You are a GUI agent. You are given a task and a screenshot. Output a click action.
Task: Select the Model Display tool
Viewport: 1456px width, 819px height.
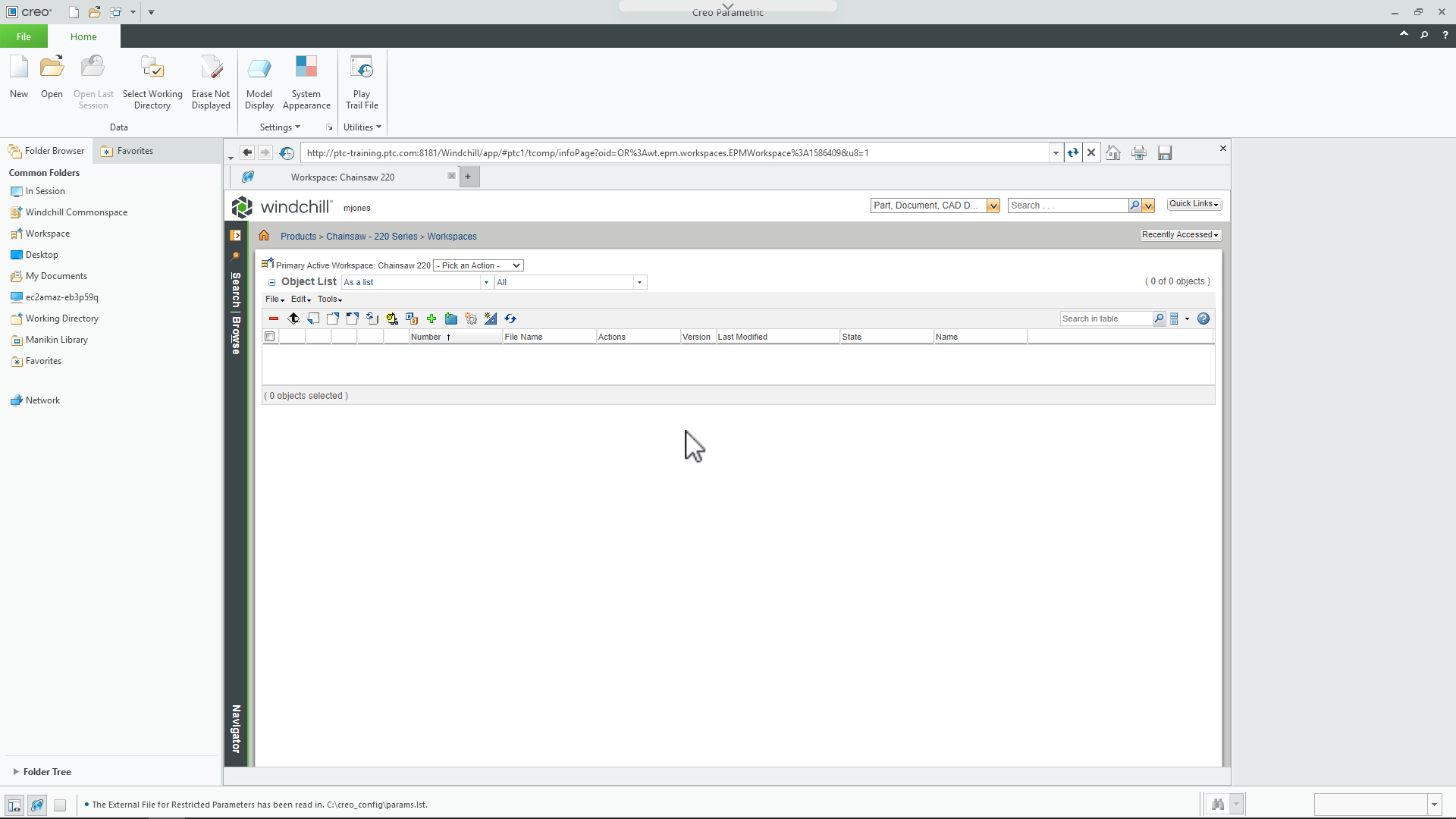259,81
